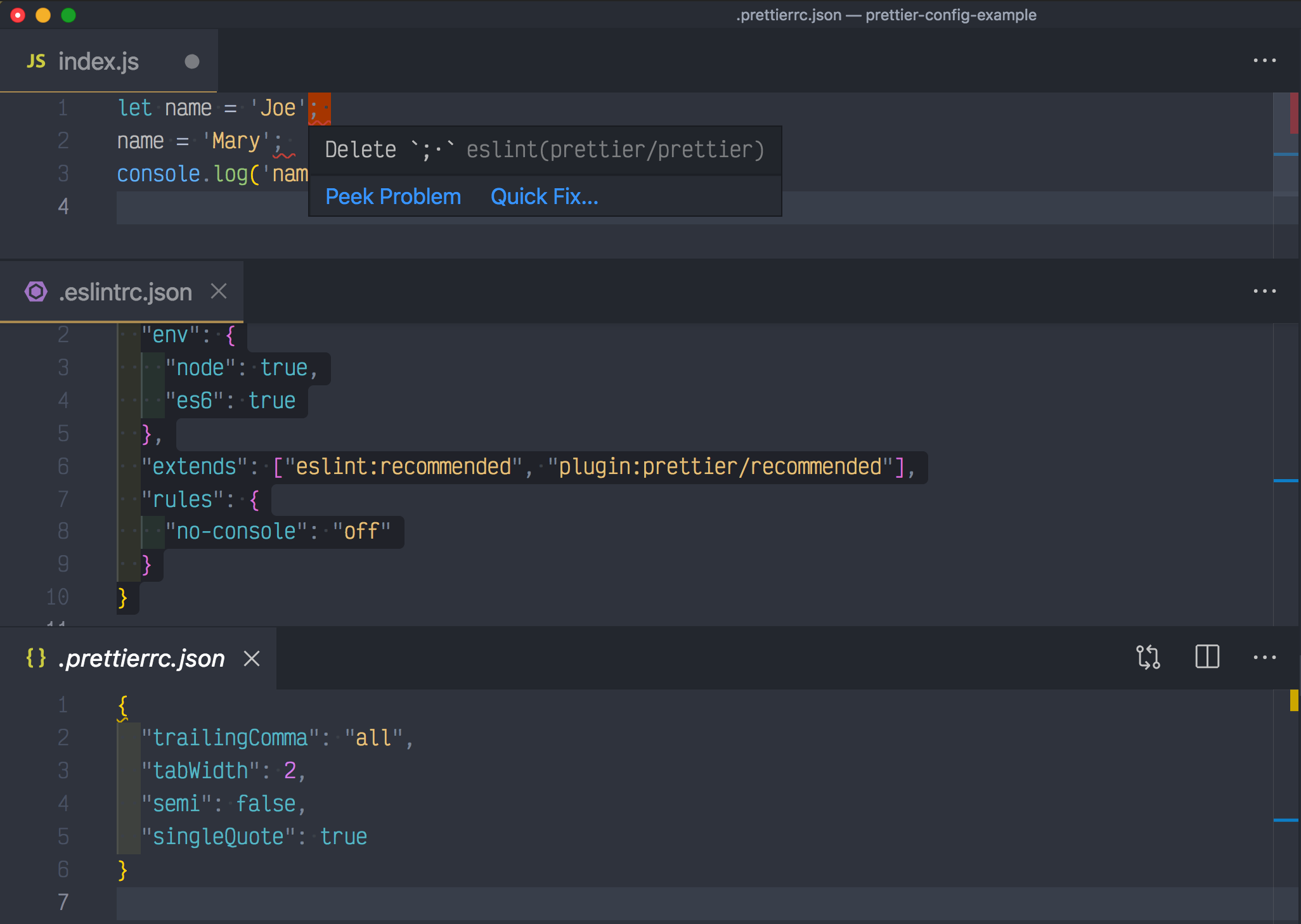1301x924 pixels.
Task: Click the green zoom traffic light
Action: [x=68, y=14]
